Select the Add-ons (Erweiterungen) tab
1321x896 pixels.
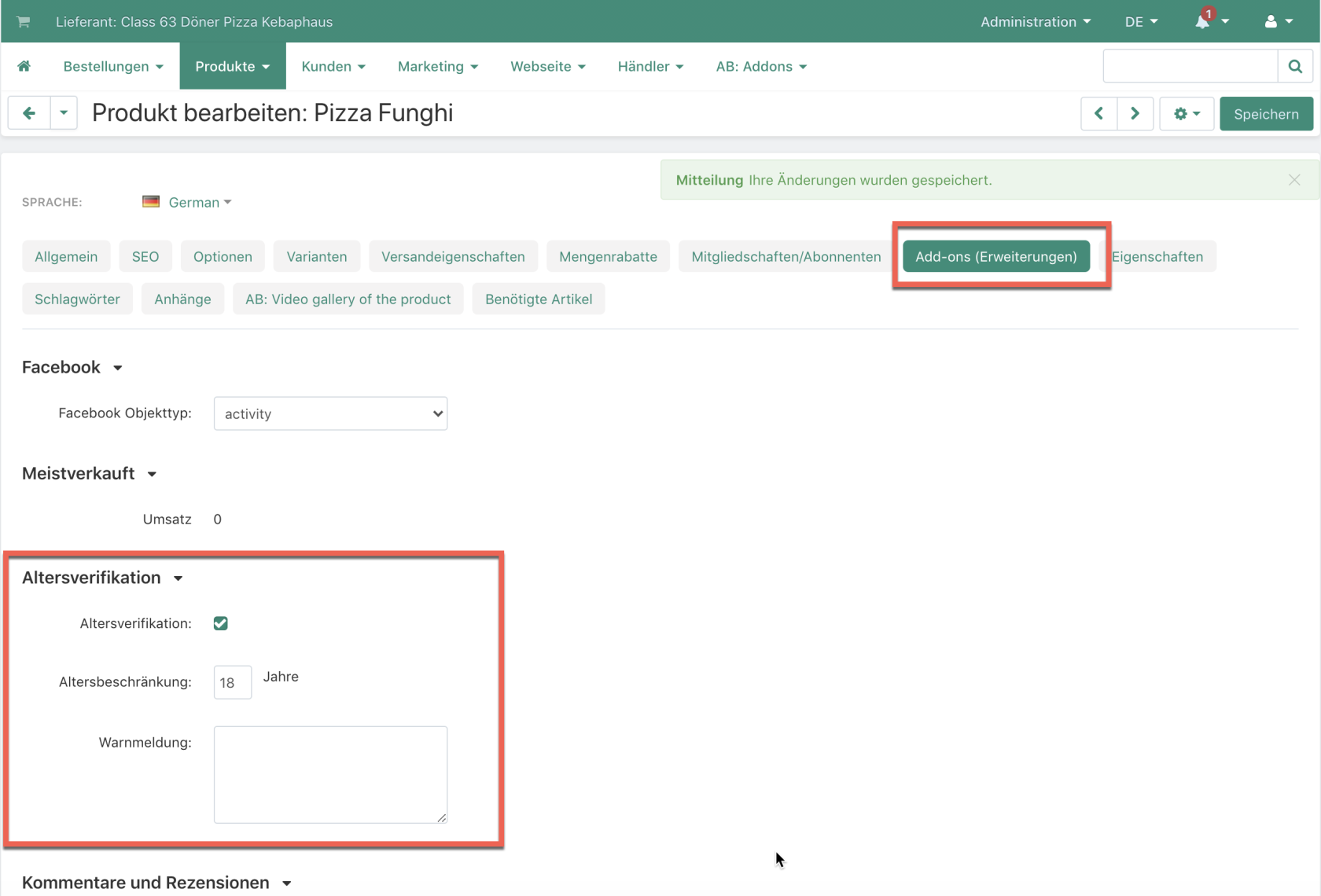click(996, 256)
